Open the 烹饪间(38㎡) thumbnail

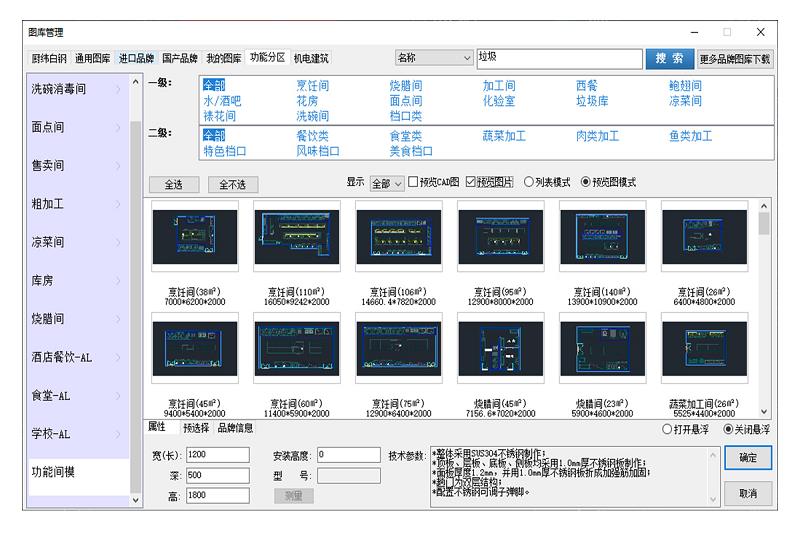(195, 237)
